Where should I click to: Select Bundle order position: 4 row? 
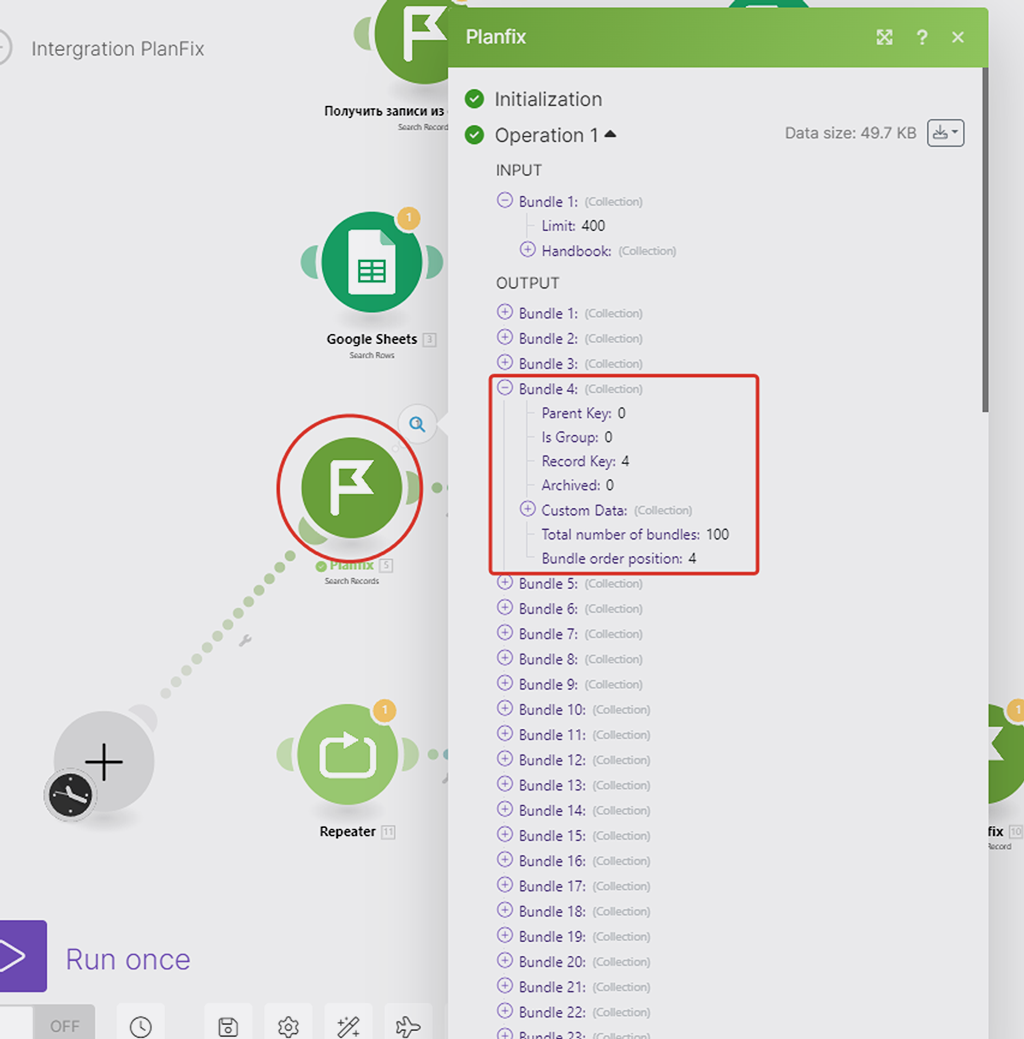618,558
